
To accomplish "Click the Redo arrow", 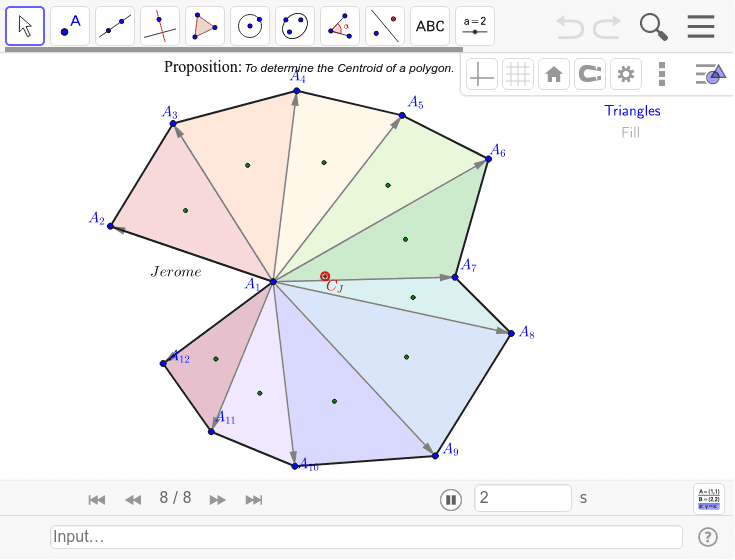I will (x=607, y=27).
